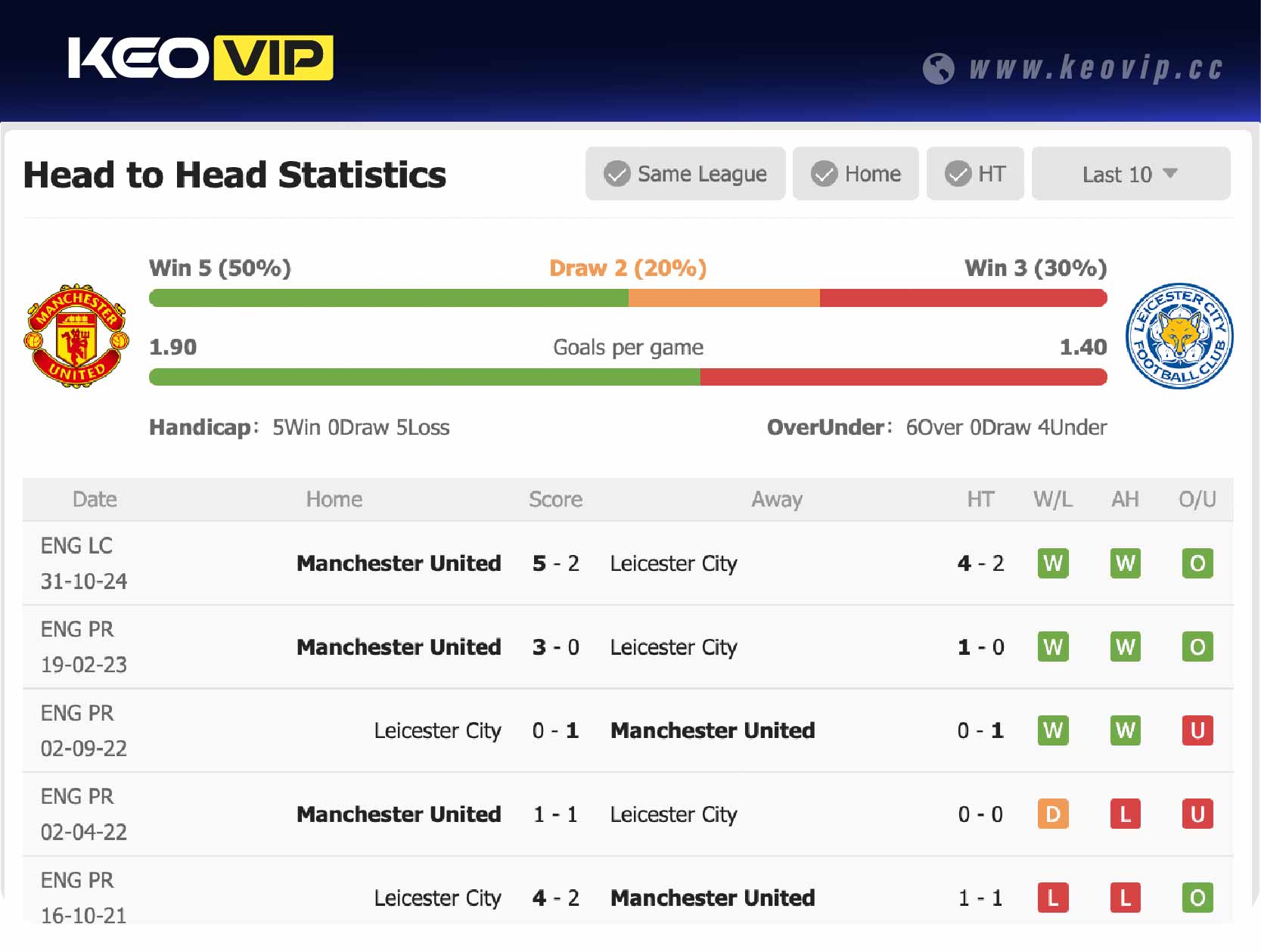Image resolution: width=1261 pixels, height=952 pixels.
Task: Click the AH column W badge for 02-09-22
Action: pyautogui.click(x=1125, y=730)
